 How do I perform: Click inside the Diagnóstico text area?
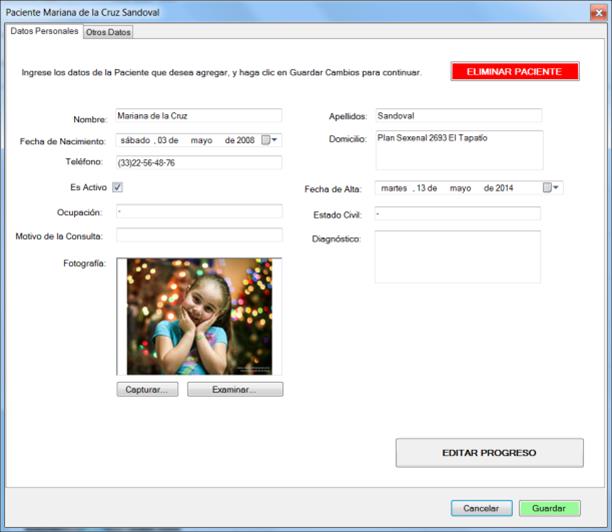[458, 257]
